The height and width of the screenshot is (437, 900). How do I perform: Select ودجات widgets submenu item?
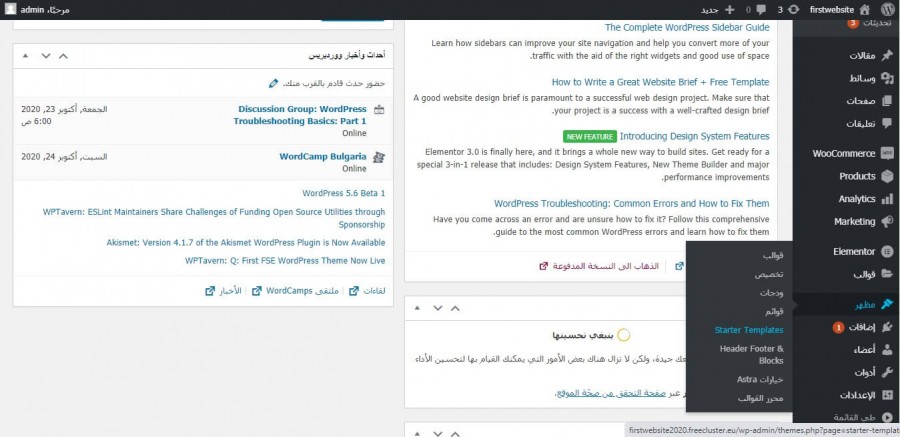click(x=771, y=293)
